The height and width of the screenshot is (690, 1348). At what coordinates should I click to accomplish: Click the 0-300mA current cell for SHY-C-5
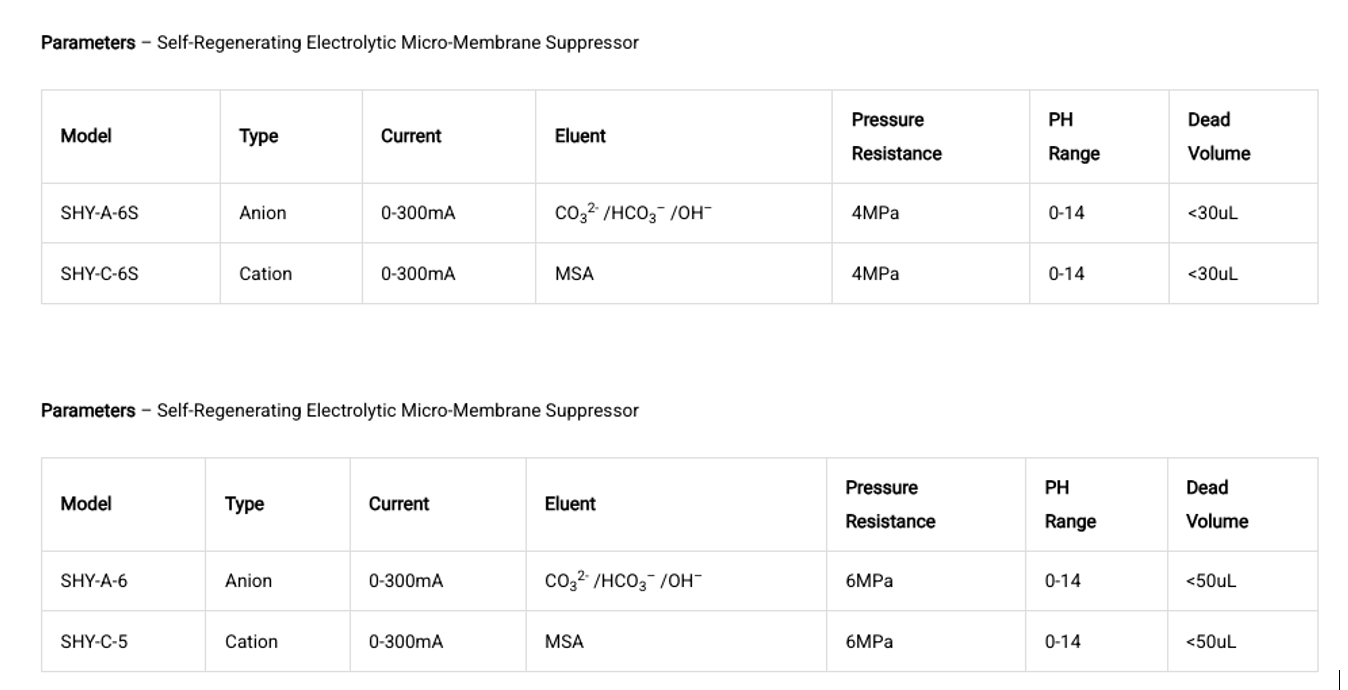406,642
